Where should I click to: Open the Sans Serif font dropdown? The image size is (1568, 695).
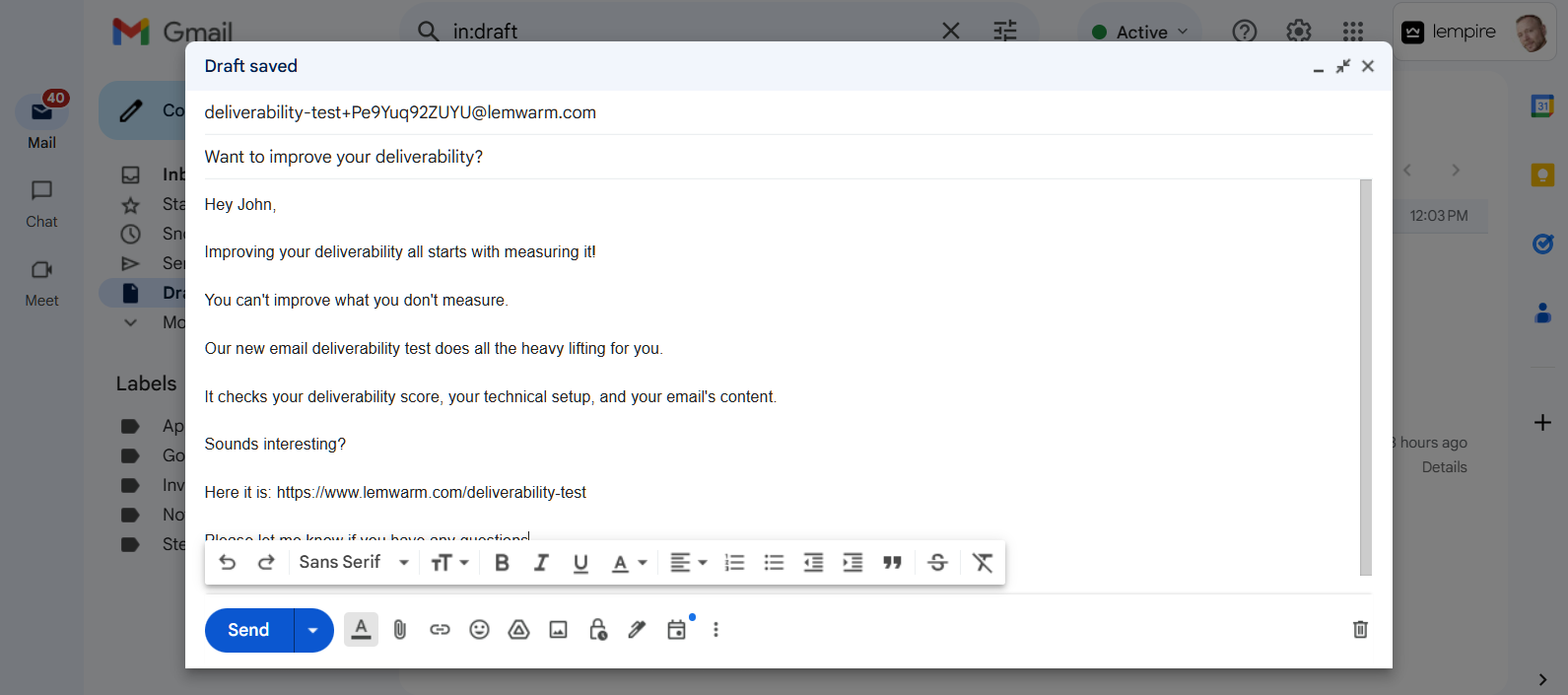[x=353, y=562]
